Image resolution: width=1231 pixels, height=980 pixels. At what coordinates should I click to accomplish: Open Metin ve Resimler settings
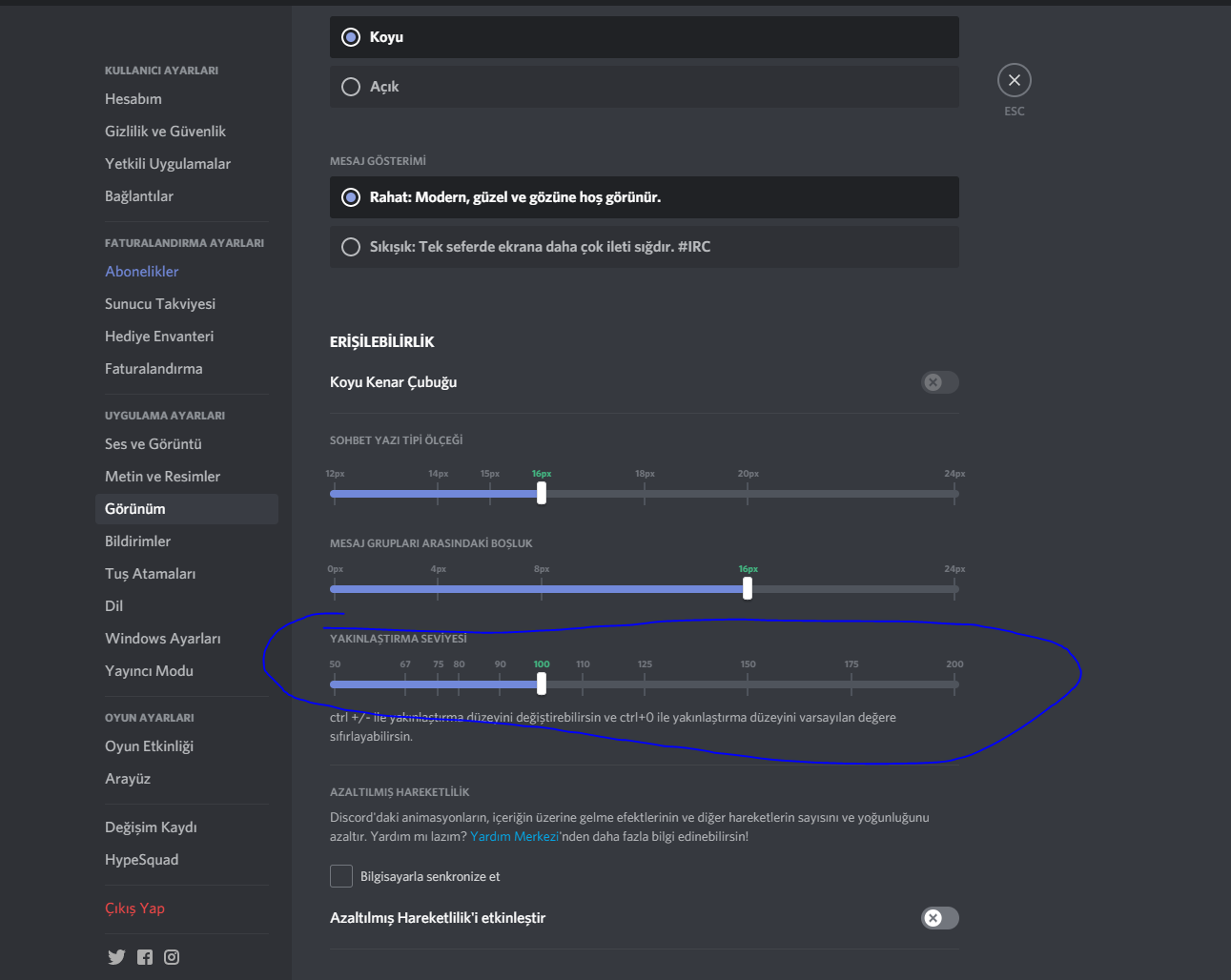pos(187,477)
